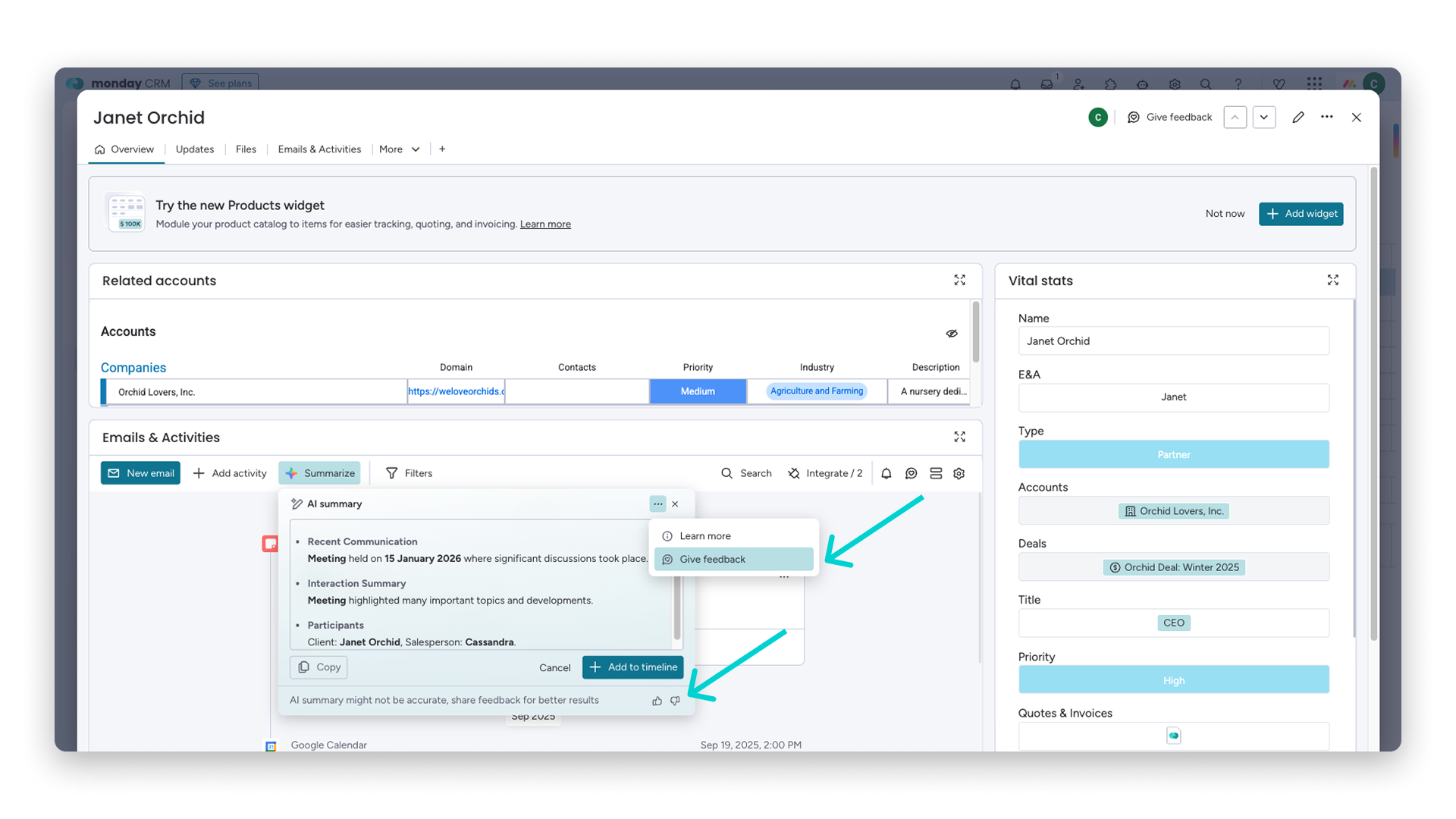The width and height of the screenshot is (1456, 819).
Task: Open the inbox icon in the top bar
Action: pyautogui.click(x=1047, y=84)
